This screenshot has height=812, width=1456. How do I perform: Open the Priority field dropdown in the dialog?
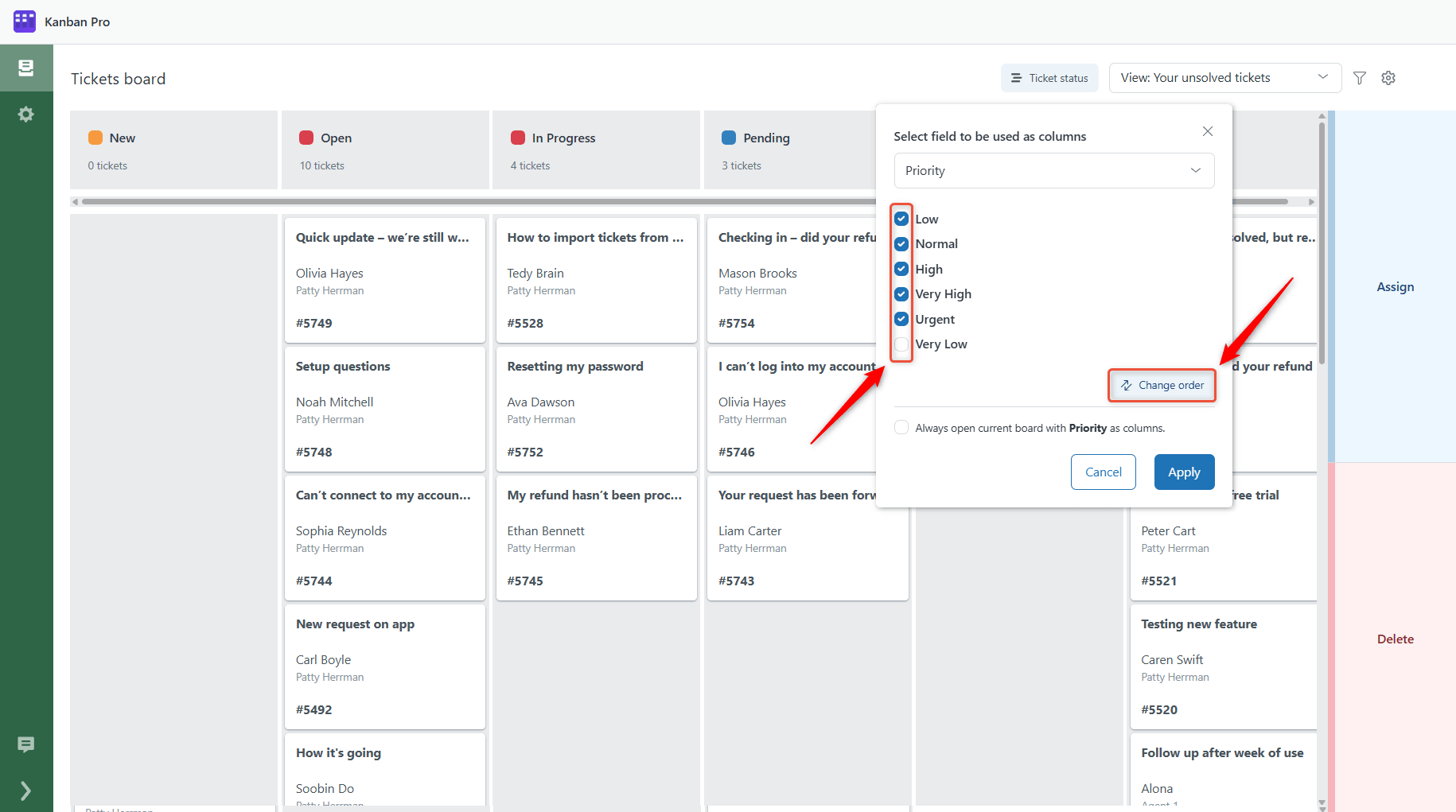pos(1053,170)
